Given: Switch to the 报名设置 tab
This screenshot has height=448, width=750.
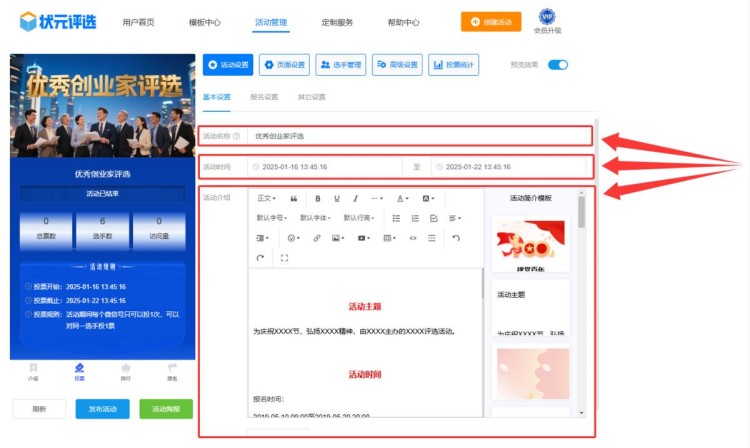Looking at the screenshot, I should point(264,97).
